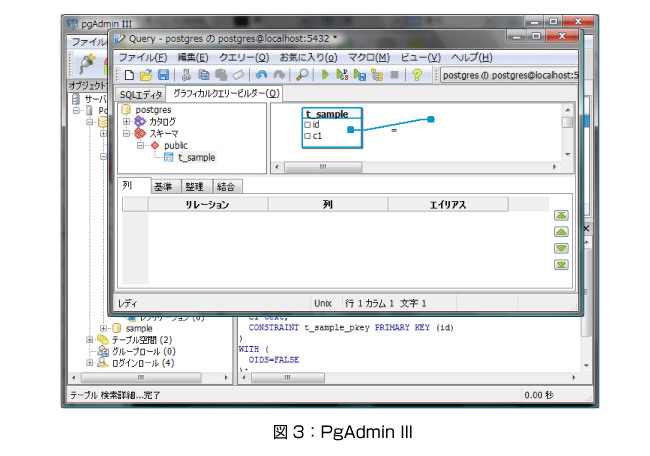Open the ビュー(V) menu
This screenshot has height=456, width=650.
420,57
